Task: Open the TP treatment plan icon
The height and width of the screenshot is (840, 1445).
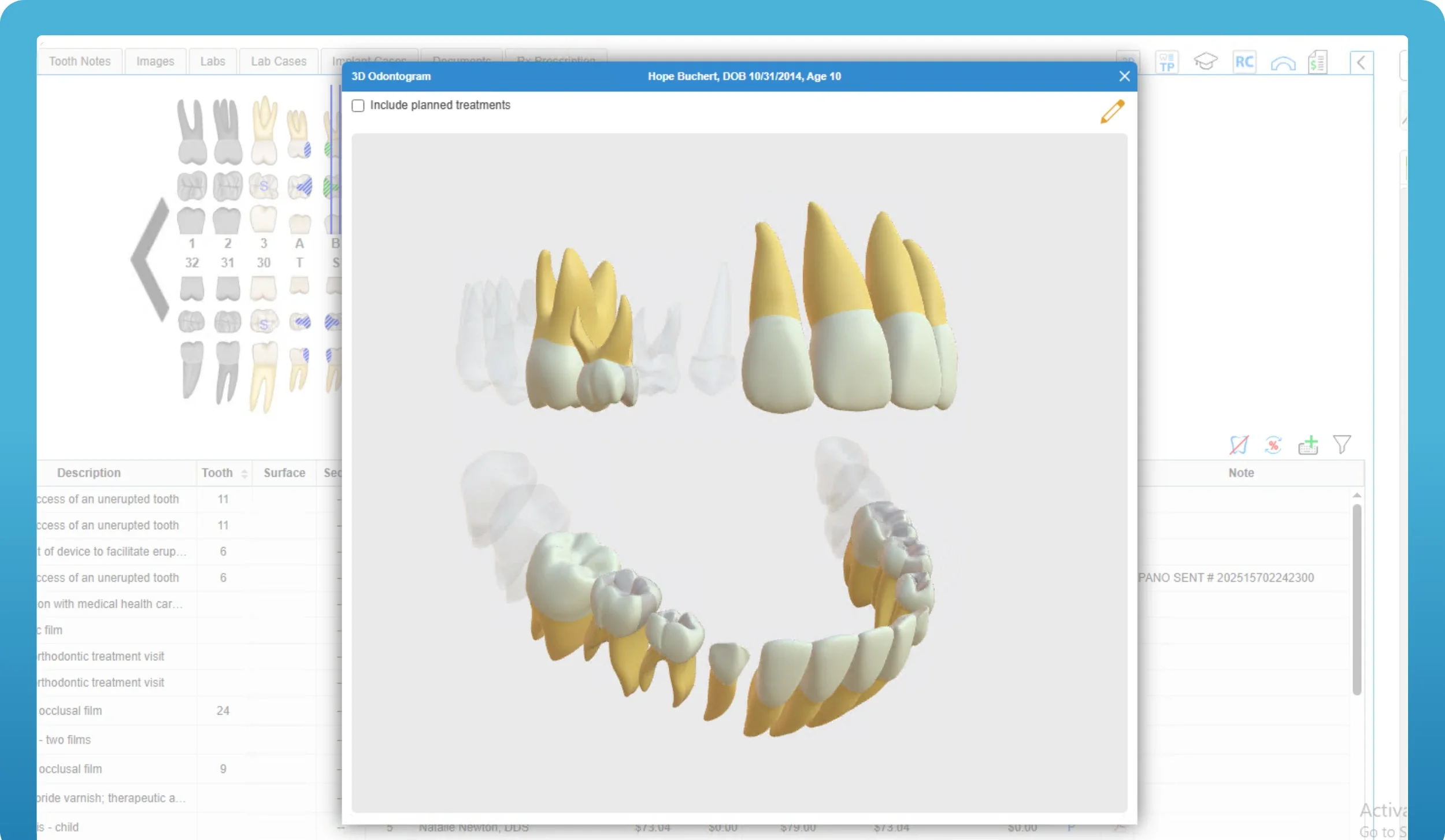Action: (x=1166, y=62)
